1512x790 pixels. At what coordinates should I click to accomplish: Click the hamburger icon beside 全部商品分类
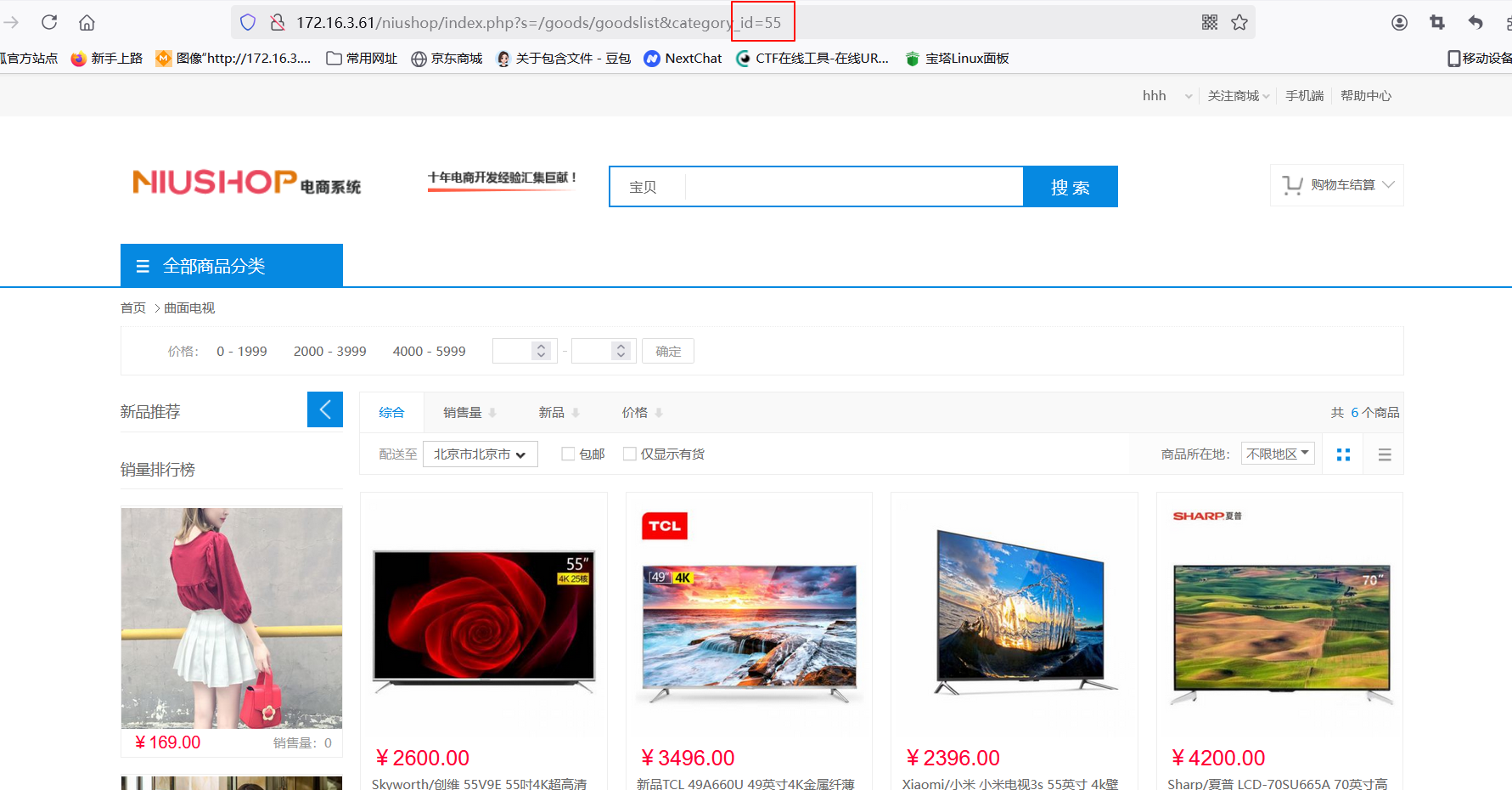[x=143, y=266]
